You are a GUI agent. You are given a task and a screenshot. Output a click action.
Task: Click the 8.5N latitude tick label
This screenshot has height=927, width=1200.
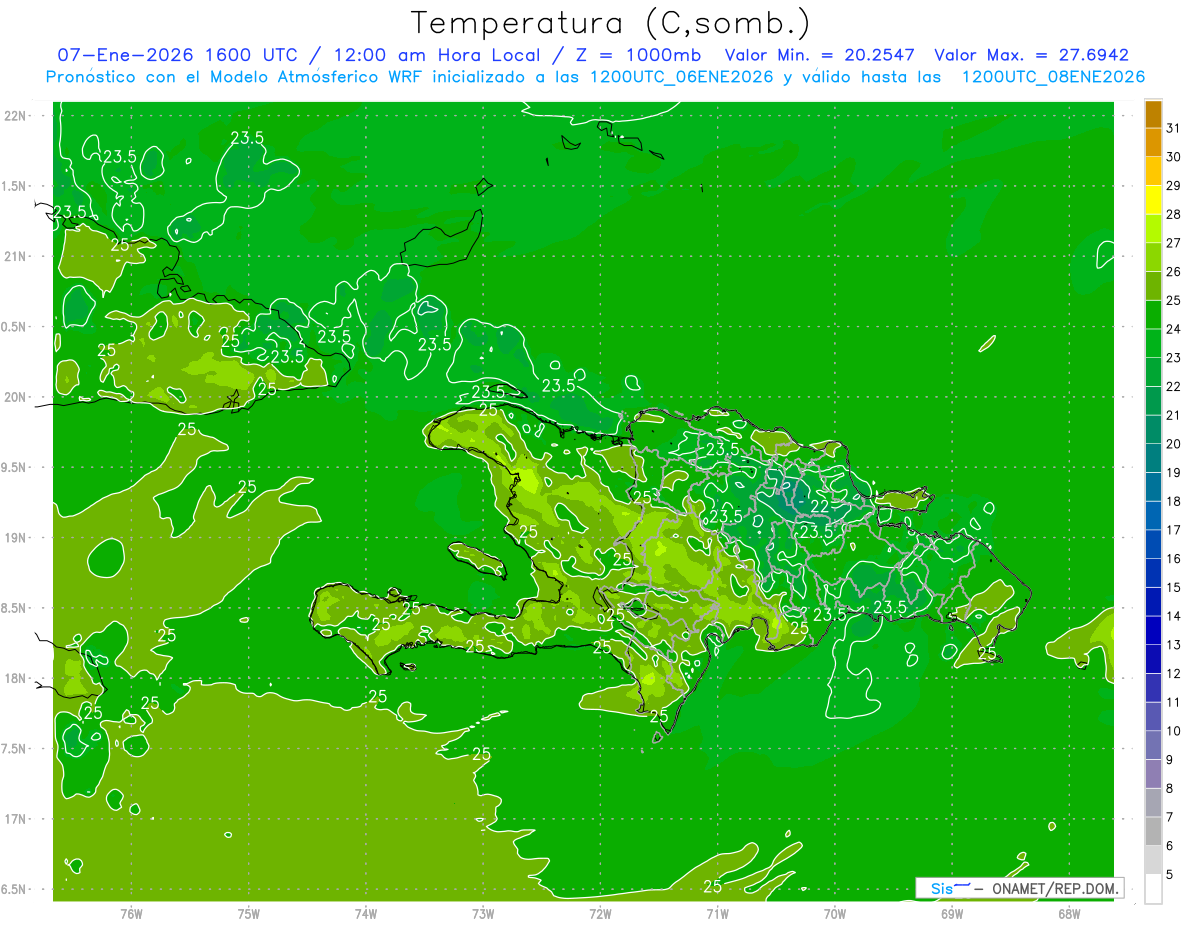[15, 608]
